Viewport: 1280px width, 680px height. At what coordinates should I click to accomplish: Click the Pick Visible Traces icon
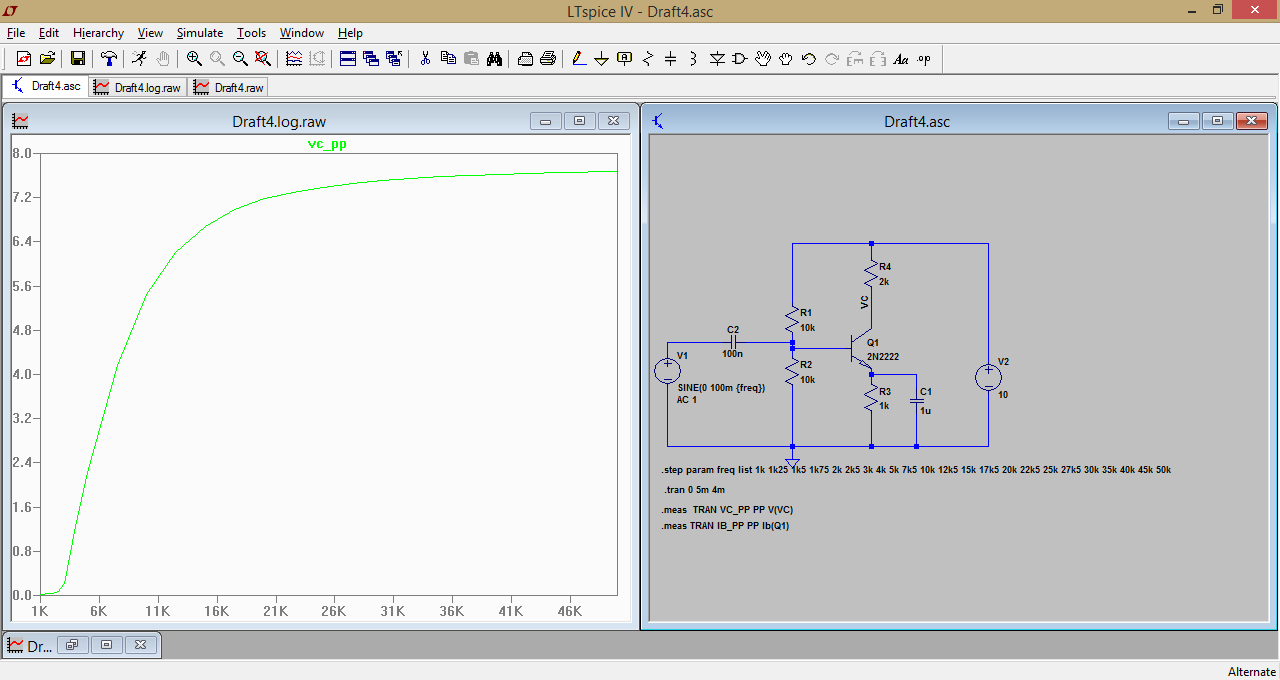pos(294,59)
